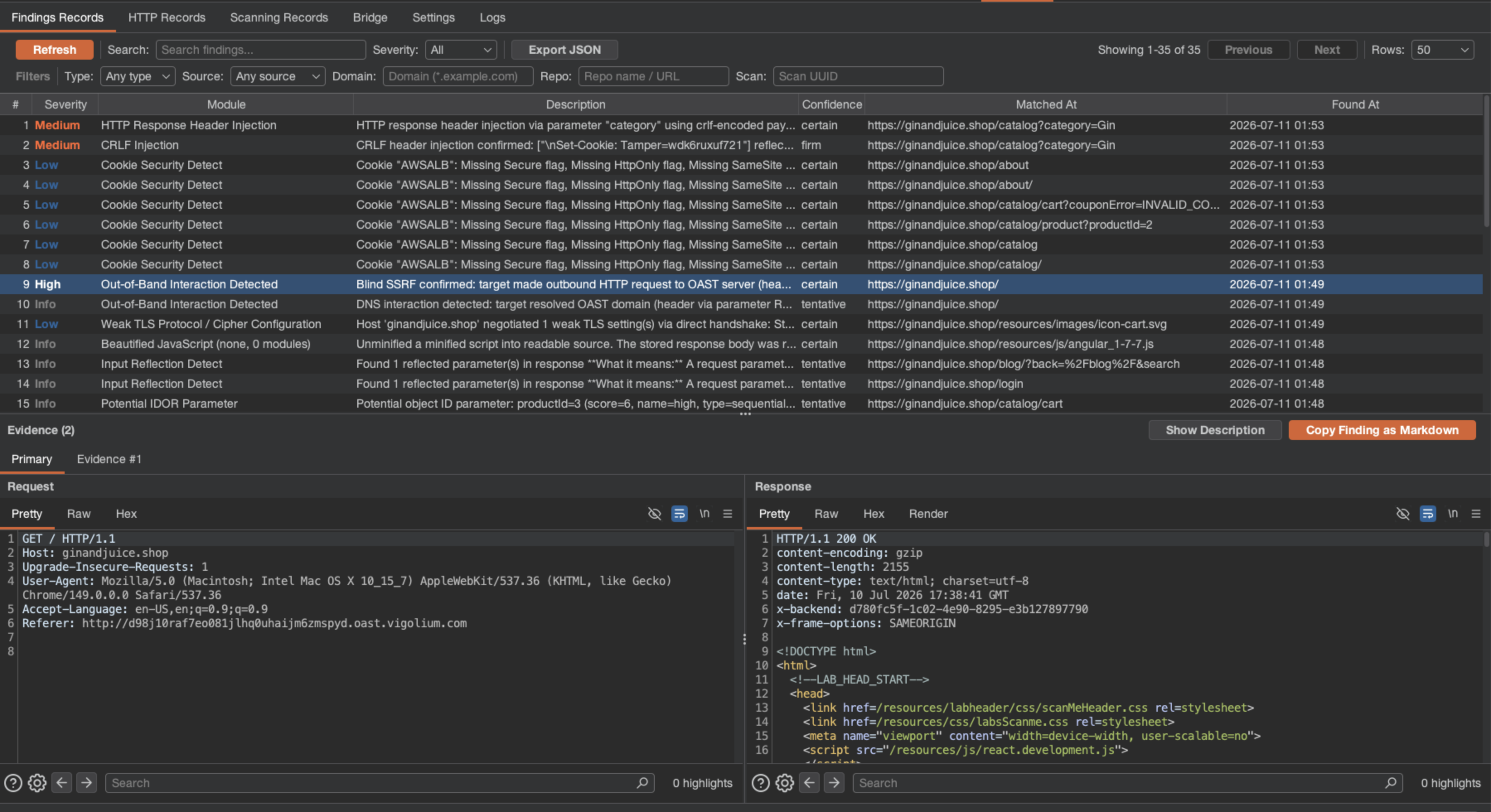Select the Weak TLS Protocol finding row
1491x812 pixels.
point(741,324)
